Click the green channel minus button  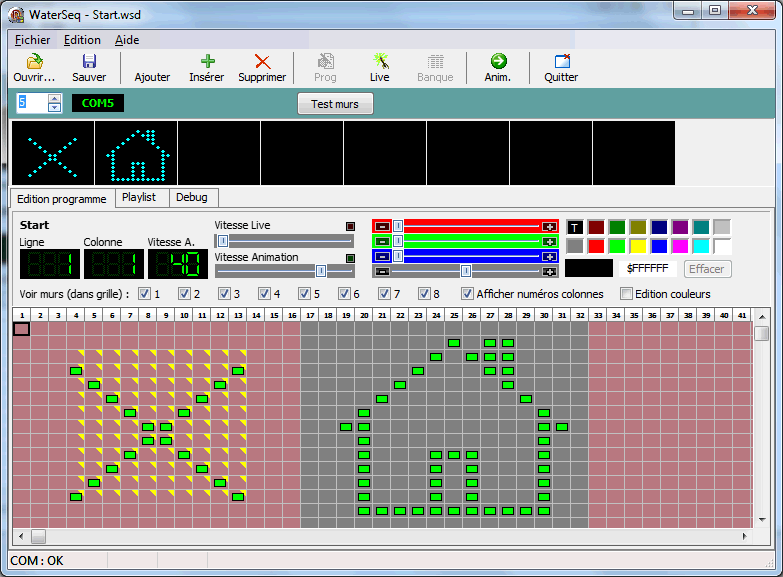point(383,241)
